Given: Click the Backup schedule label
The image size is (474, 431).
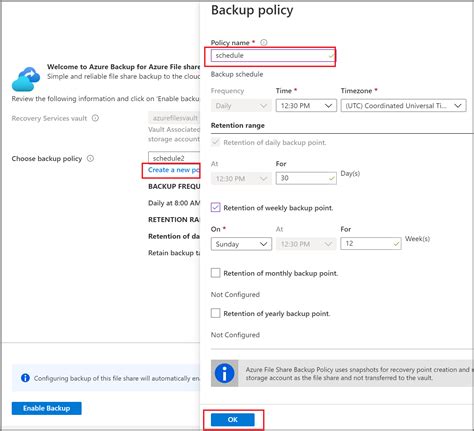Looking at the screenshot, I should point(237,74).
